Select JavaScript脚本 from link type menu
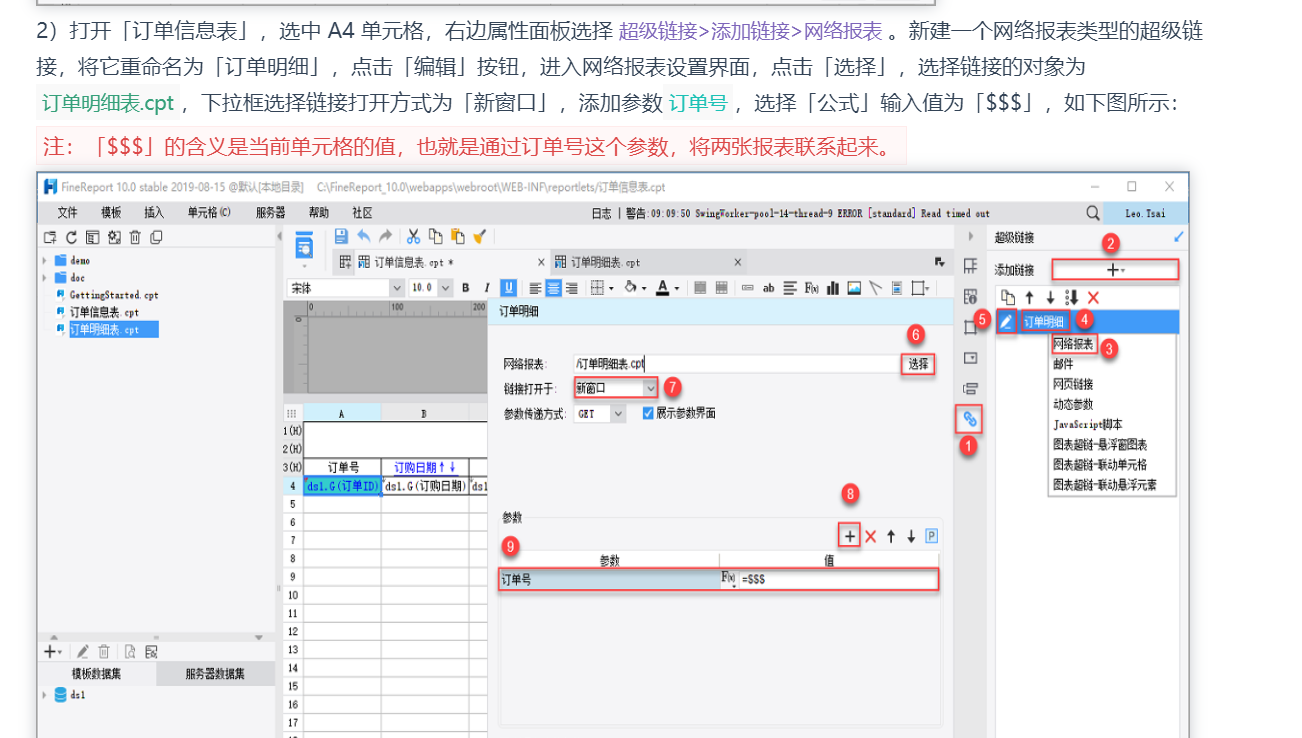 coord(1088,424)
